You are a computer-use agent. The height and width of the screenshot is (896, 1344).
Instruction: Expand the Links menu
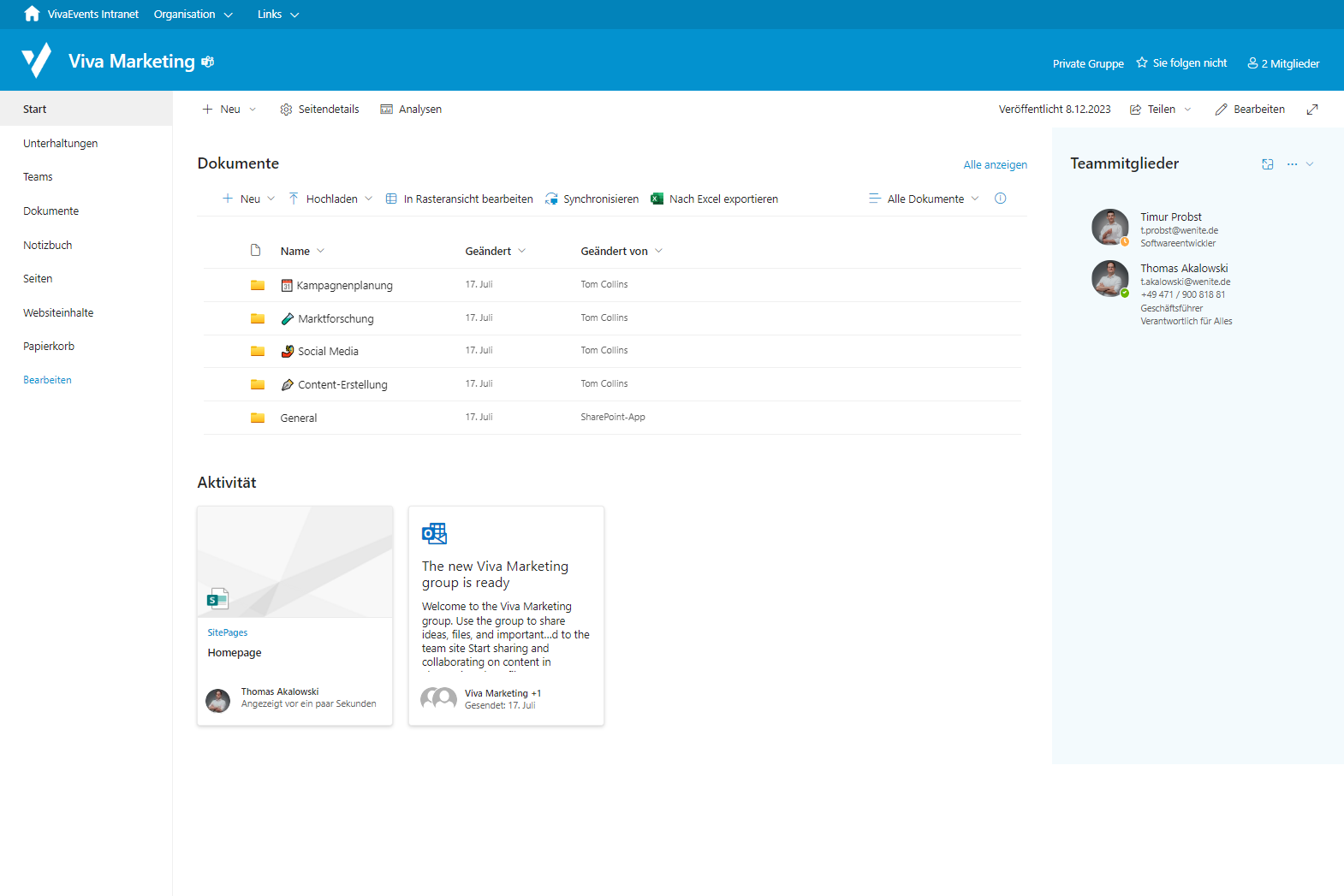(x=278, y=15)
